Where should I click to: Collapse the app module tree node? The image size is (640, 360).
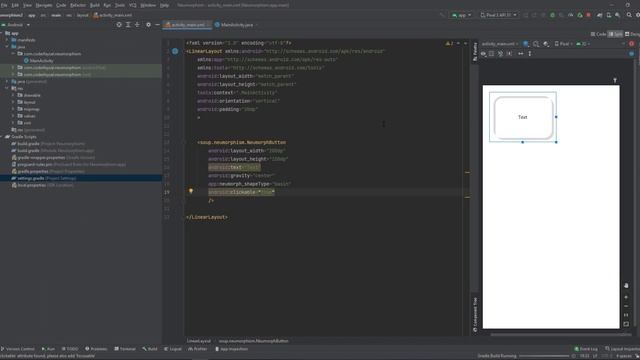coord(2,33)
